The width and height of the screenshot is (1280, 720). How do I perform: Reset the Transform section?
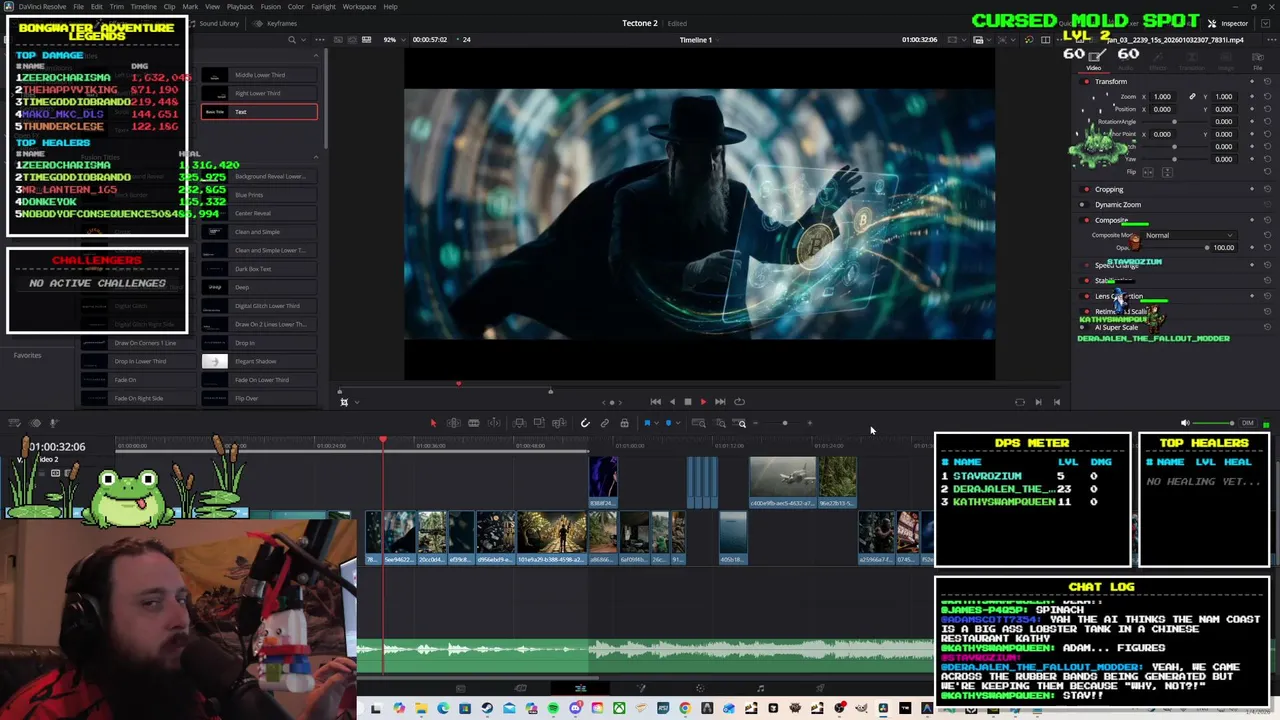coord(1268,82)
